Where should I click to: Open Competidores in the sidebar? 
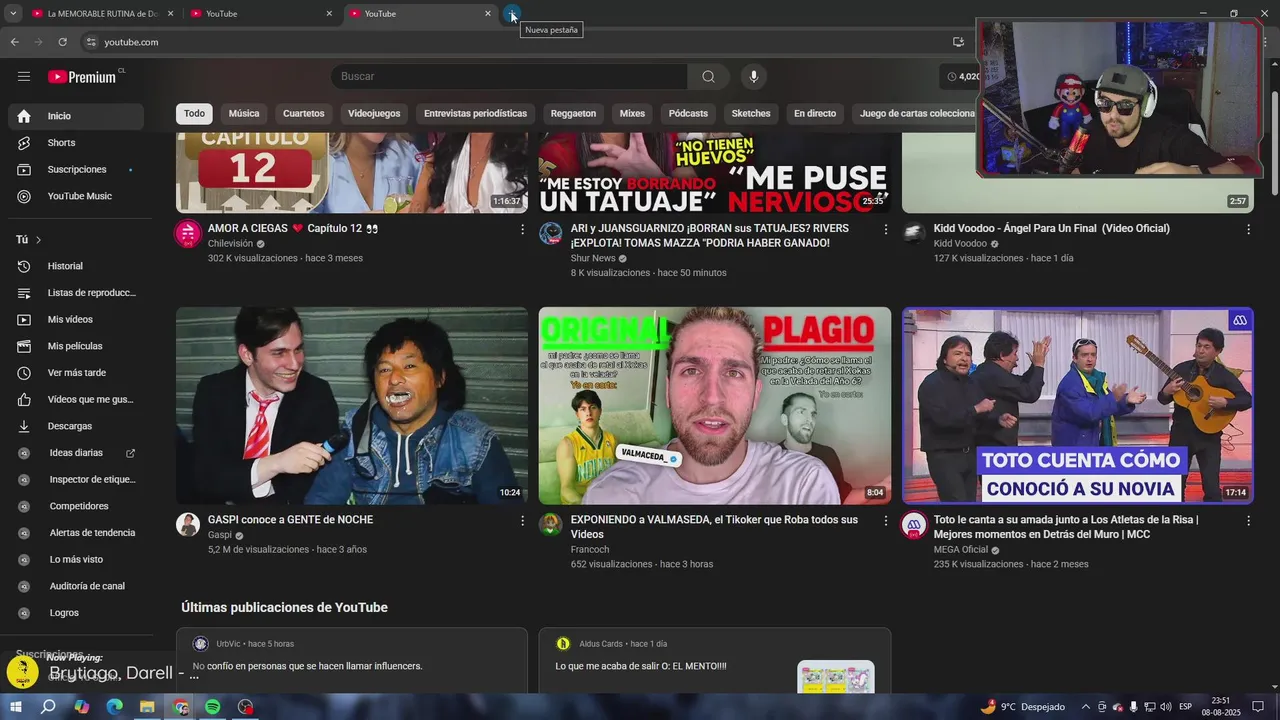pos(76,506)
